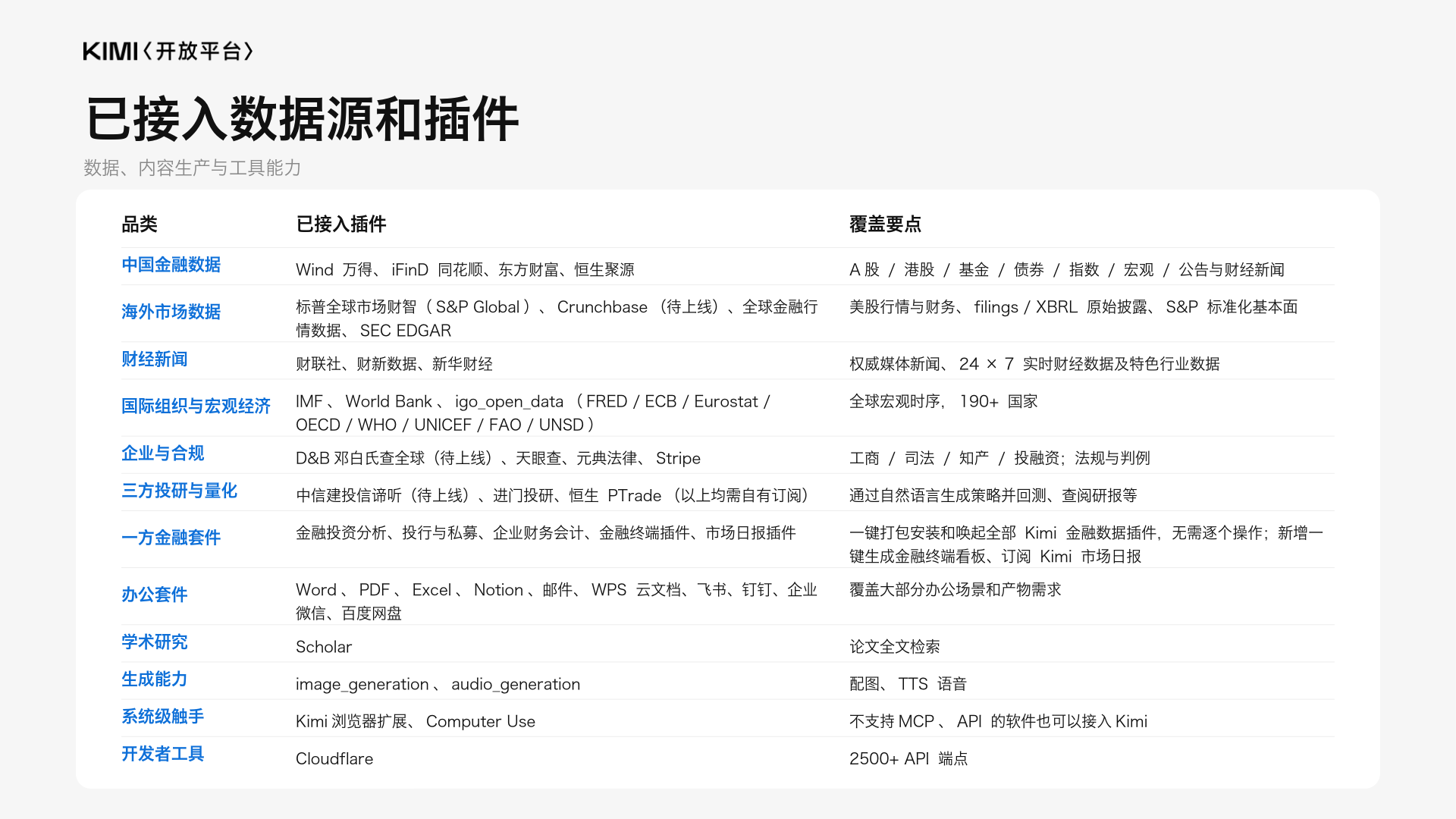Image resolution: width=1456 pixels, height=819 pixels.
Task: Click the Wind 万得 iFinD plugins cell
Action: (x=465, y=269)
